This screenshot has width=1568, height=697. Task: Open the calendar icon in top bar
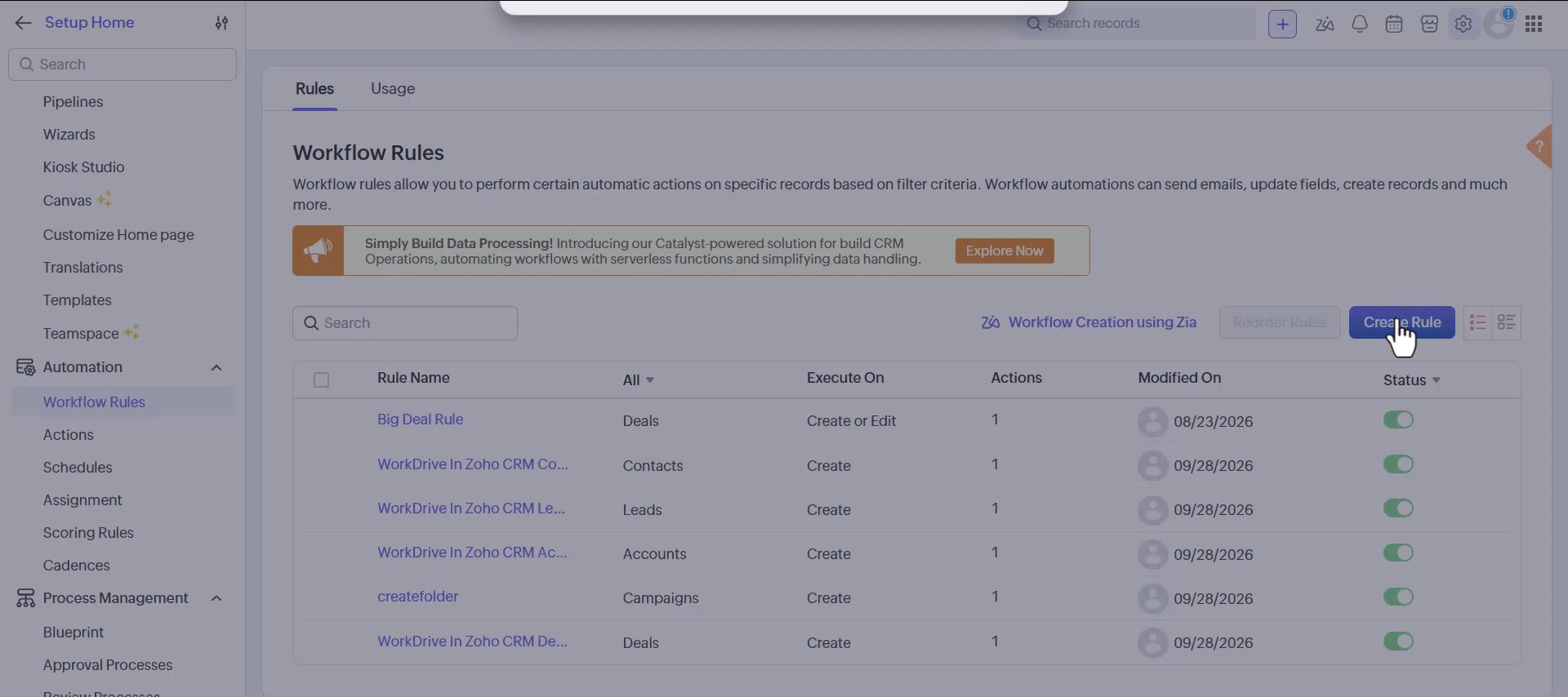click(x=1394, y=24)
